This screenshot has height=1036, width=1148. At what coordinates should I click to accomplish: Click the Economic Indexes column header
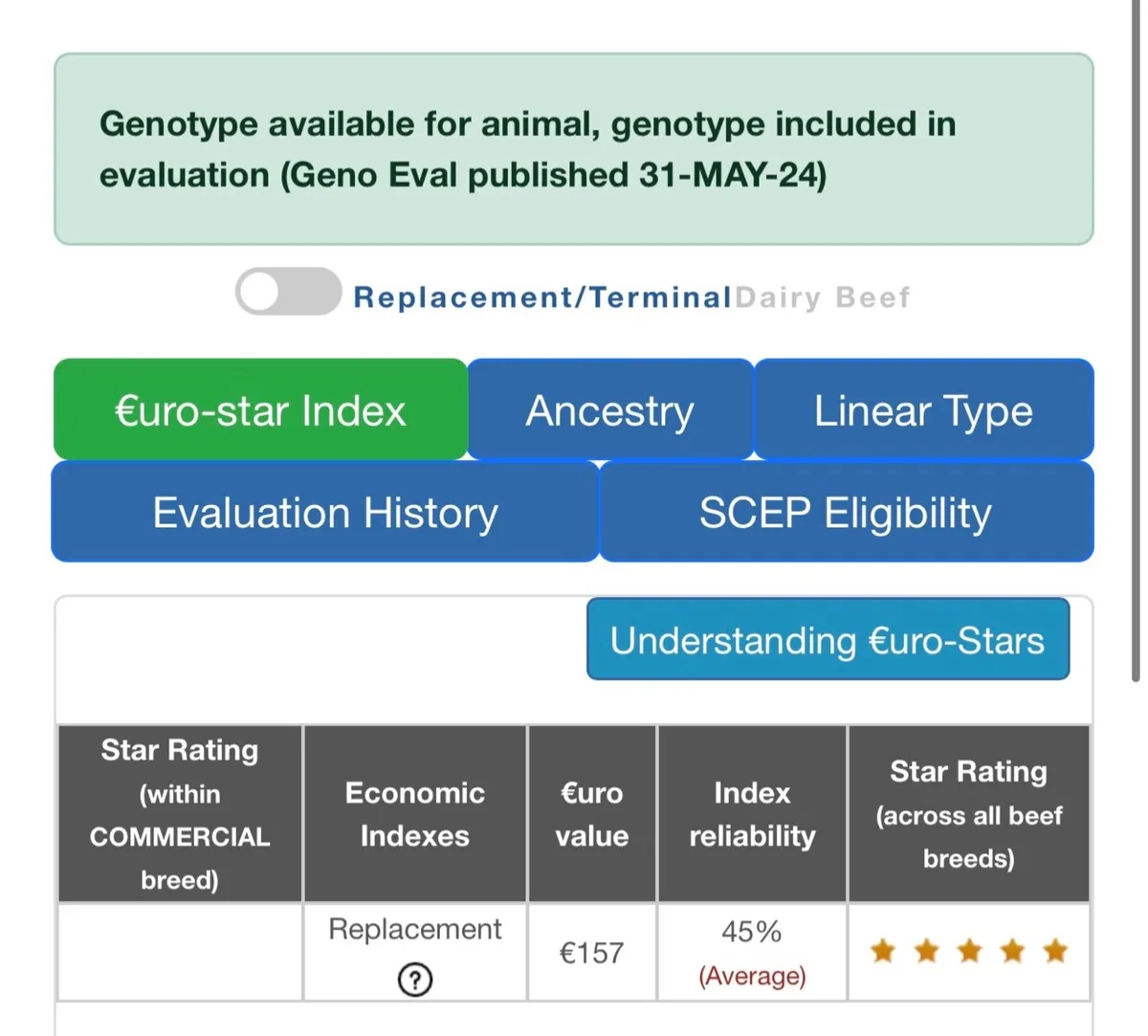(x=414, y=814)
